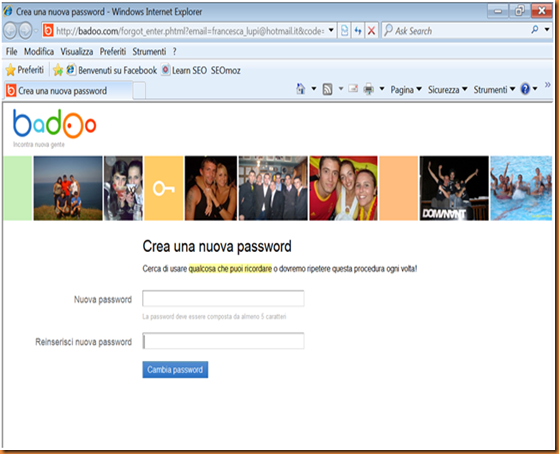Click the blue Help question mark icon
This screenshot has height=454, width=559.
pos(525,89)
